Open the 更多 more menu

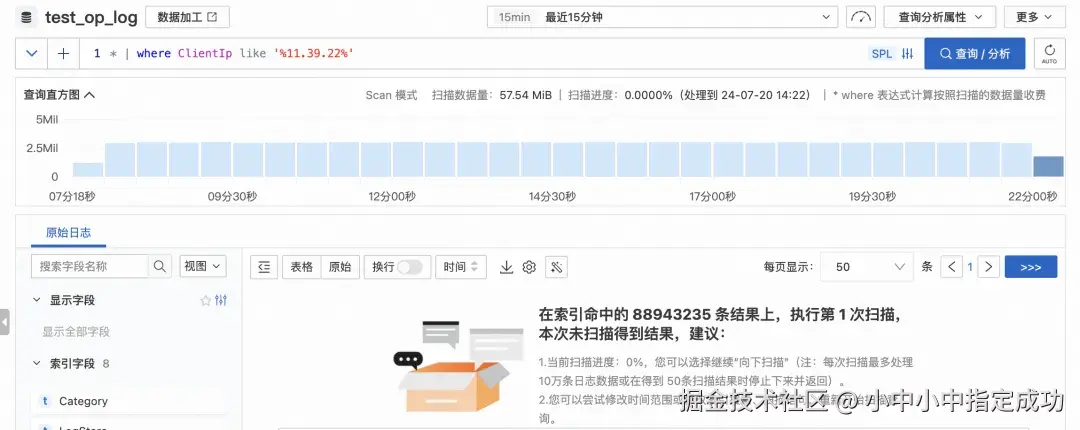pyautogui.click(x=1034, y=17)
